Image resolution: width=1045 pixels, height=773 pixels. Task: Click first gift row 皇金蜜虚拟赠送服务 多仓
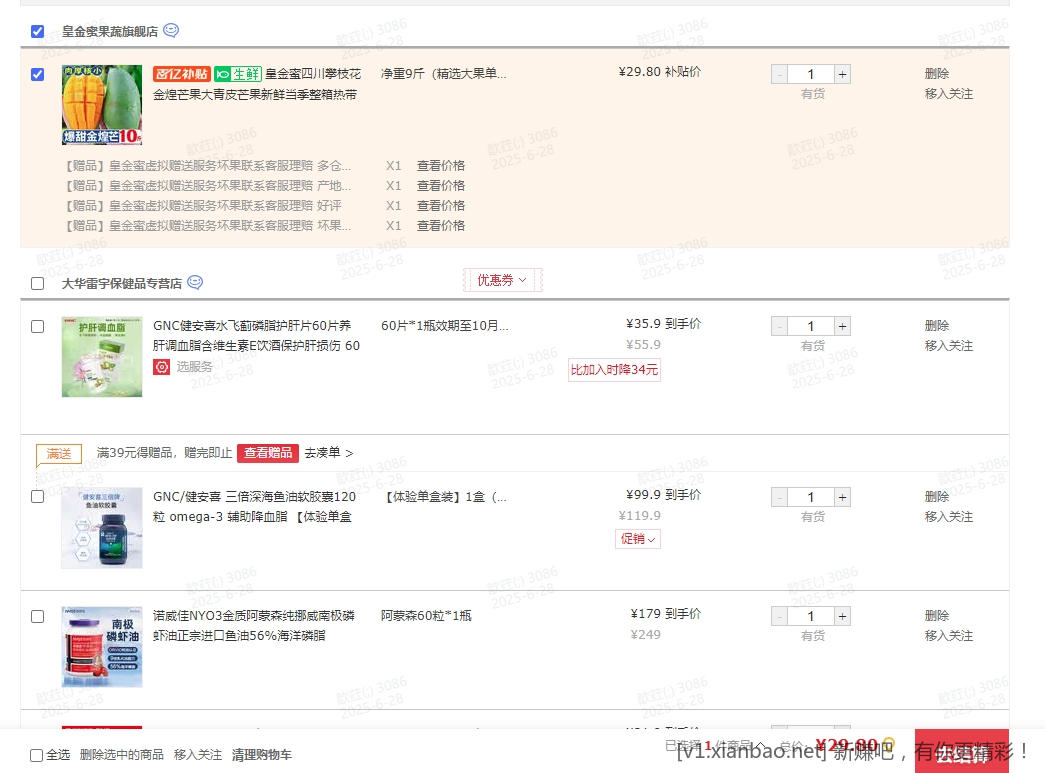click(207, 165)
